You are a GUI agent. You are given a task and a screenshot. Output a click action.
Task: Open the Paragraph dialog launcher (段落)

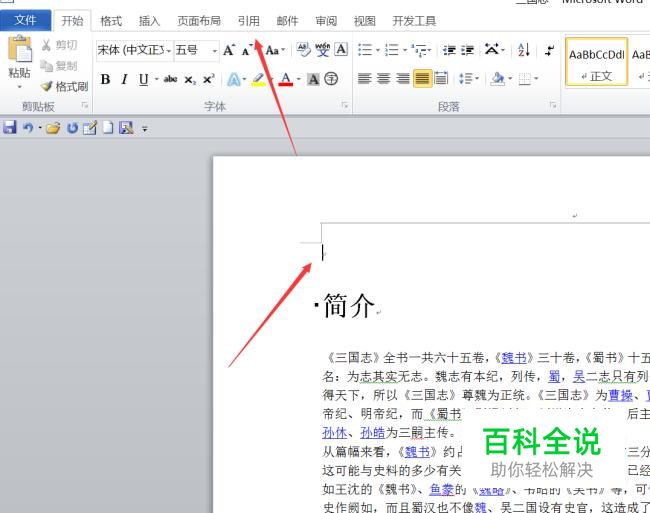553,106
